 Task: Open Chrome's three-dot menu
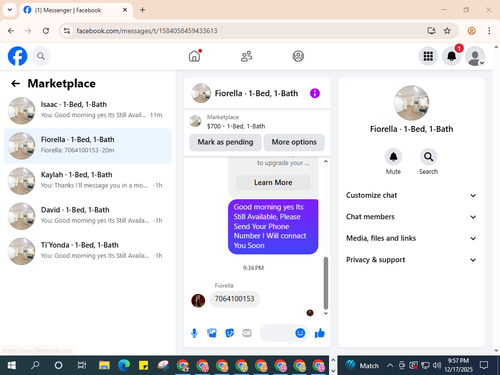tap(489, 31)
